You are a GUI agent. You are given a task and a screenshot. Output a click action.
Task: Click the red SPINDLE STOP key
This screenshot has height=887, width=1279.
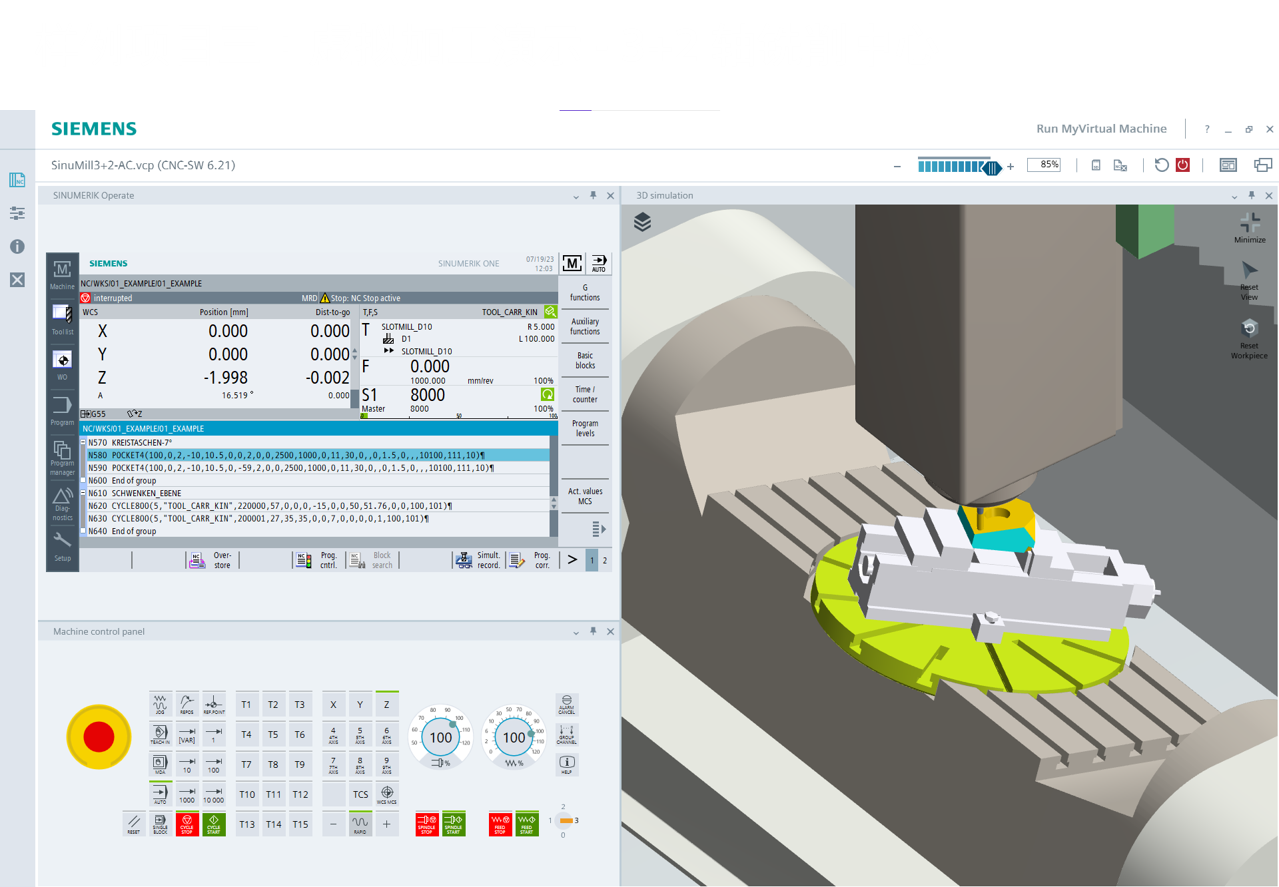427,824
